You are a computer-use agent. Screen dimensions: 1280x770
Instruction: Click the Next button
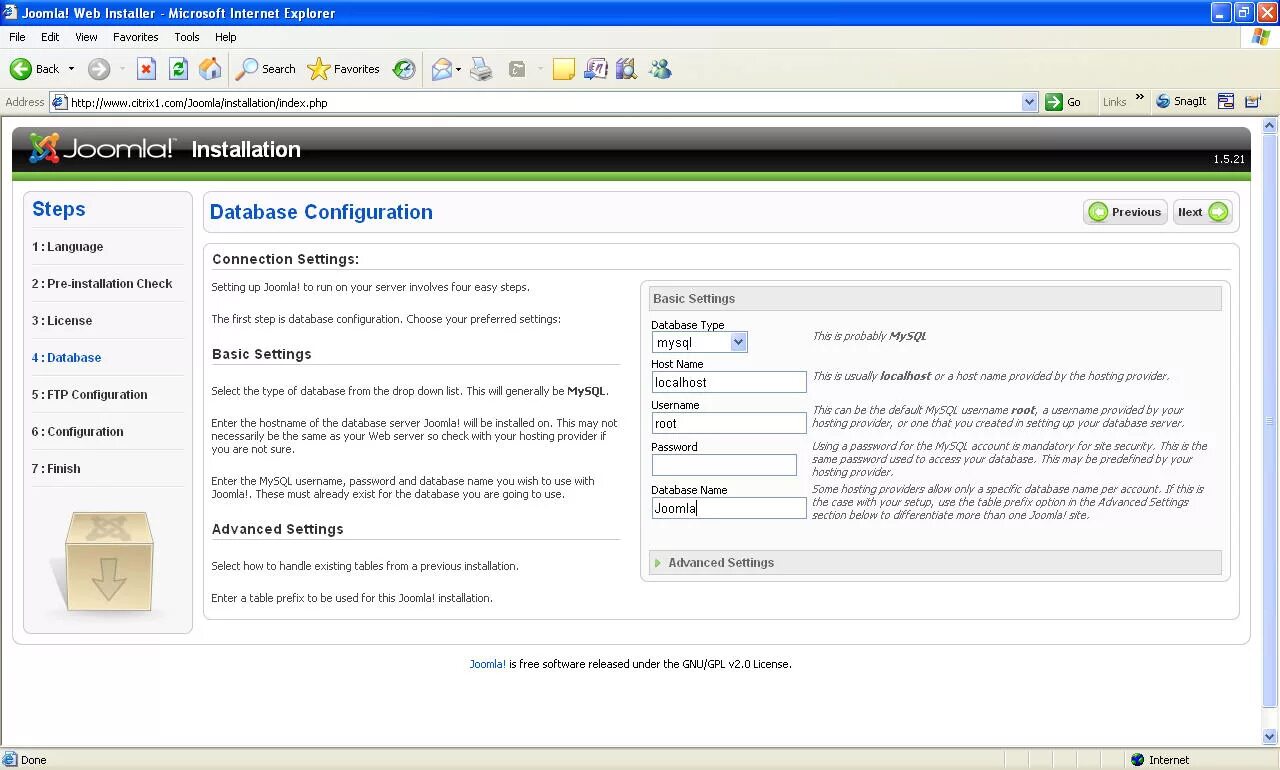[1202, 212]
